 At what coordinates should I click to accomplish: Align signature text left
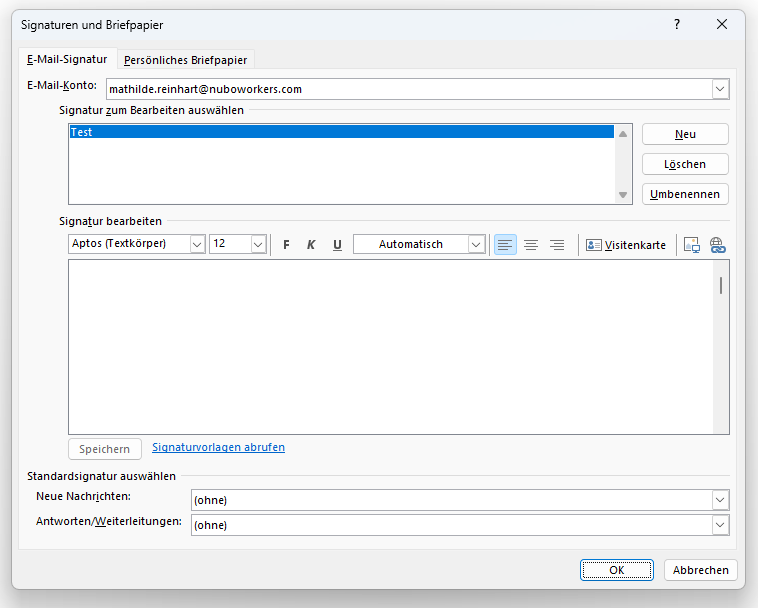point(505,245)
